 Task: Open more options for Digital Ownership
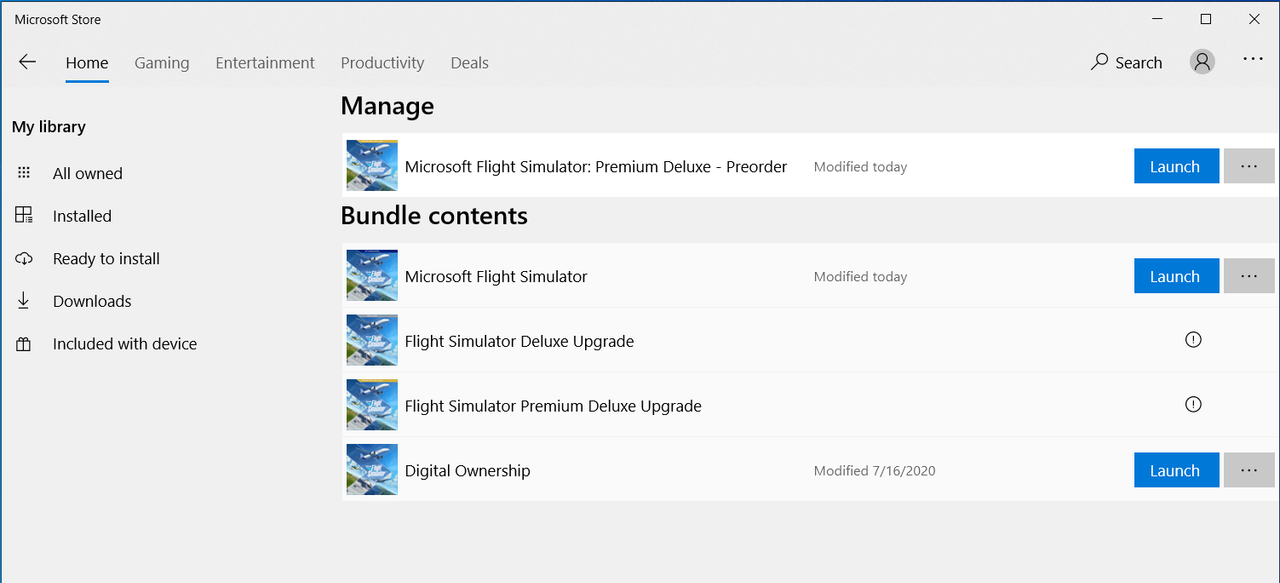click(x=1249, y=470)
